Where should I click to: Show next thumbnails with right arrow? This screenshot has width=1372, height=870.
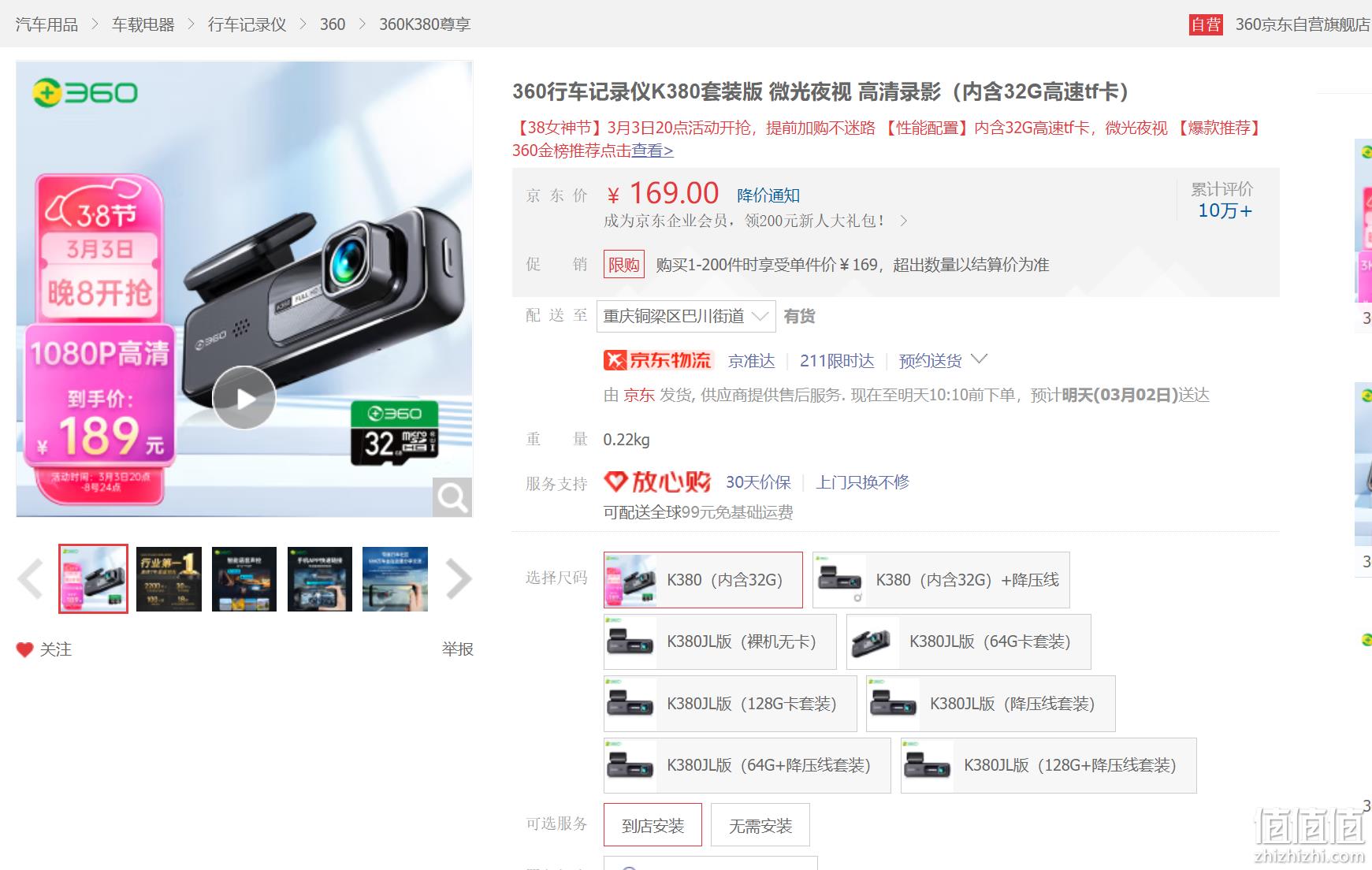[458, 579]
